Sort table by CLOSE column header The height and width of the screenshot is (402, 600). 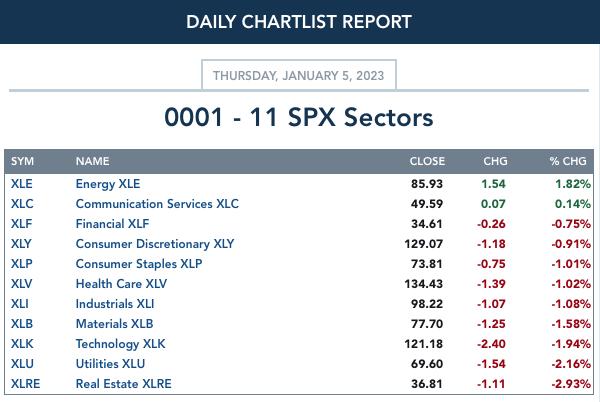[427, 161]
